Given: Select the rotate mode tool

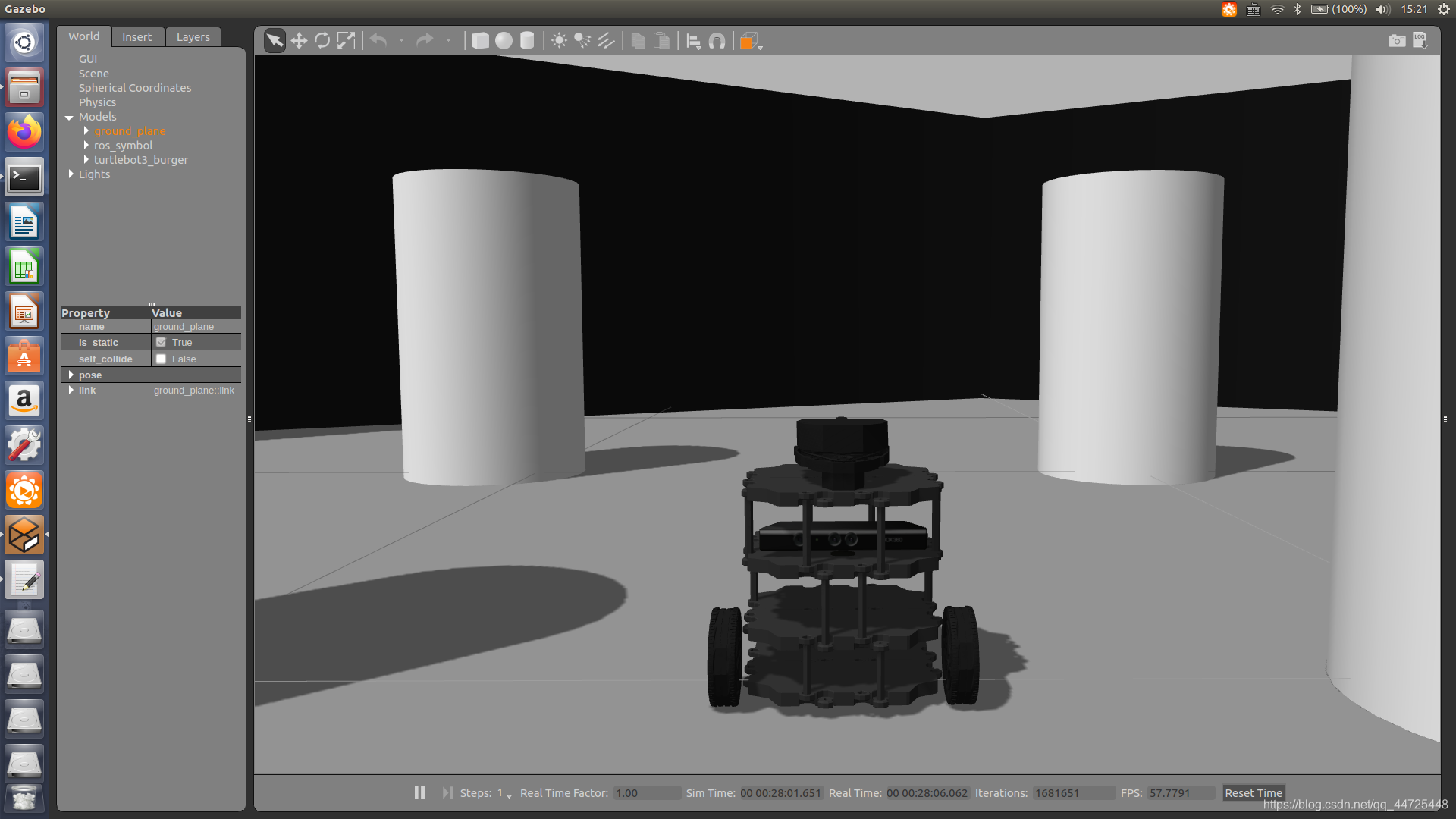Looking at the screenshot, I should point(322,41).
